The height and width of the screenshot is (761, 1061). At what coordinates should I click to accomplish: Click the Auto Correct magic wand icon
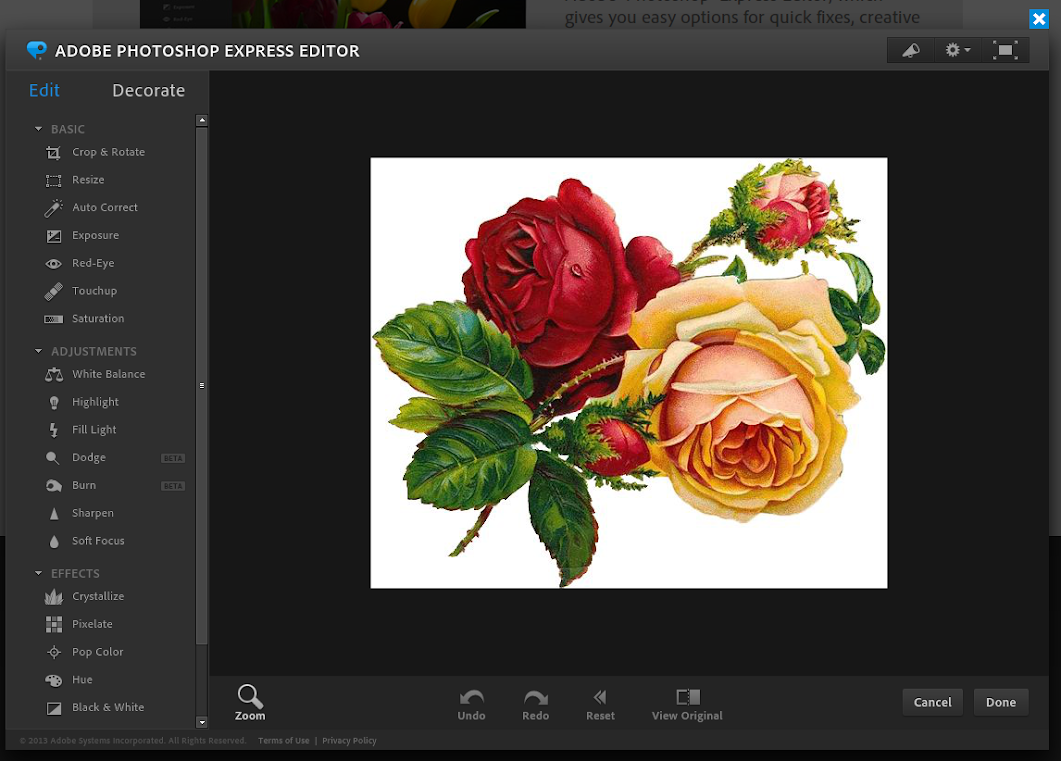pyautogui.click(x=53, y=208)
